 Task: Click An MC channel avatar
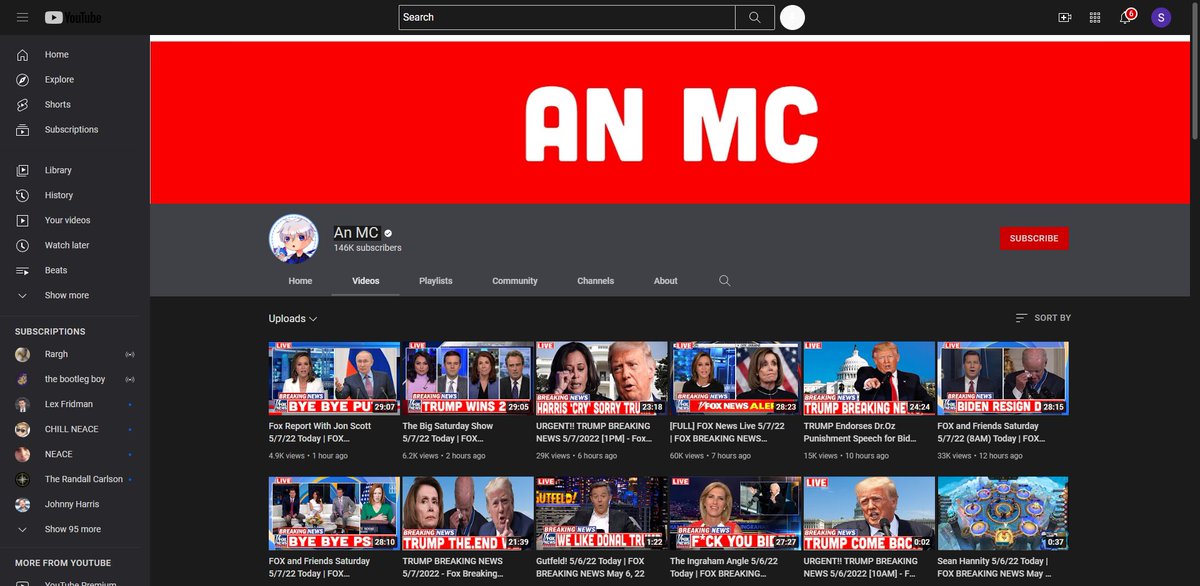coord(293,238)
